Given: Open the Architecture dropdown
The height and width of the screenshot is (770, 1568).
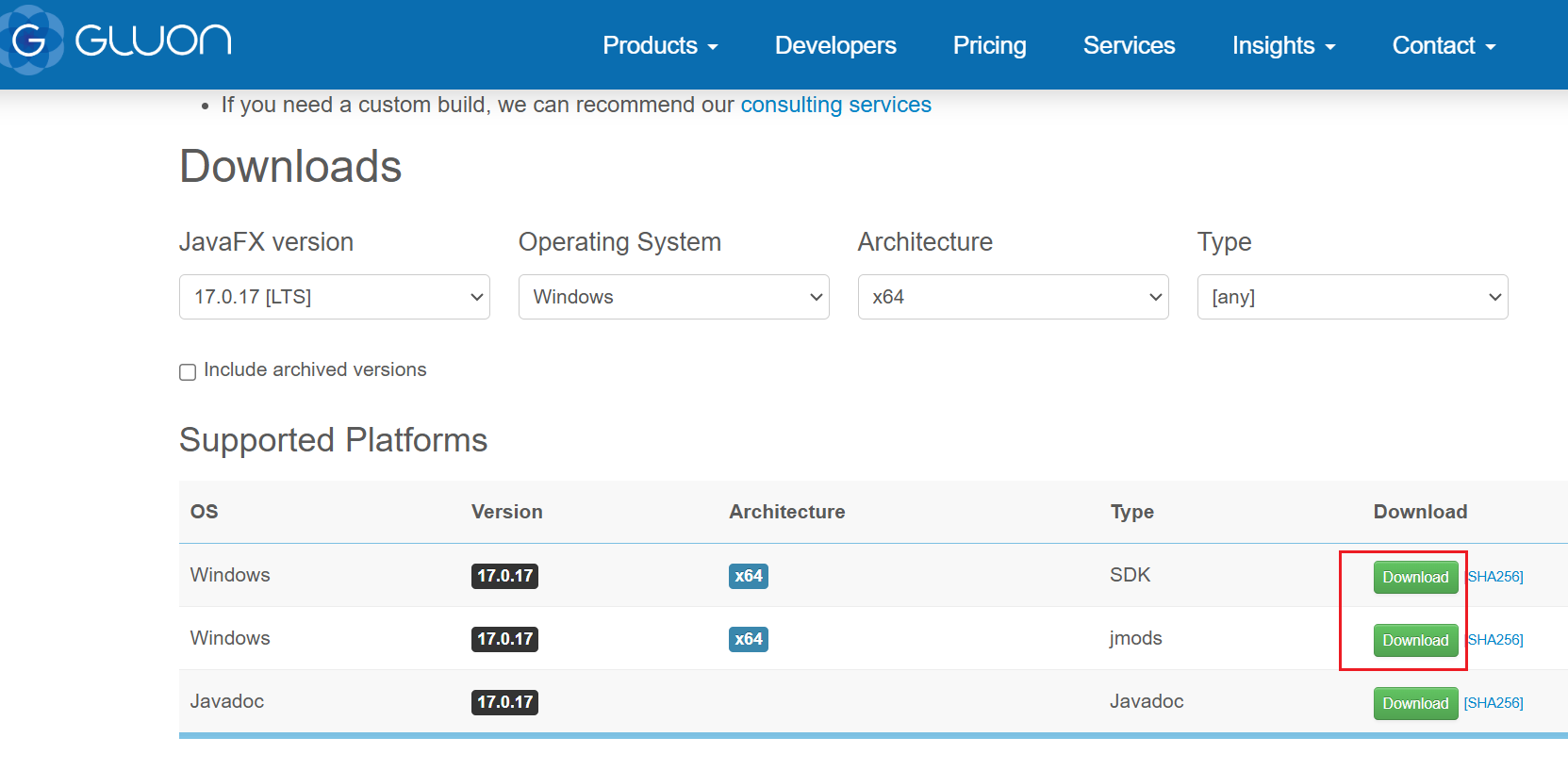Looking at the screenshot, I should pyautogui.click(x=1014, y=297).
